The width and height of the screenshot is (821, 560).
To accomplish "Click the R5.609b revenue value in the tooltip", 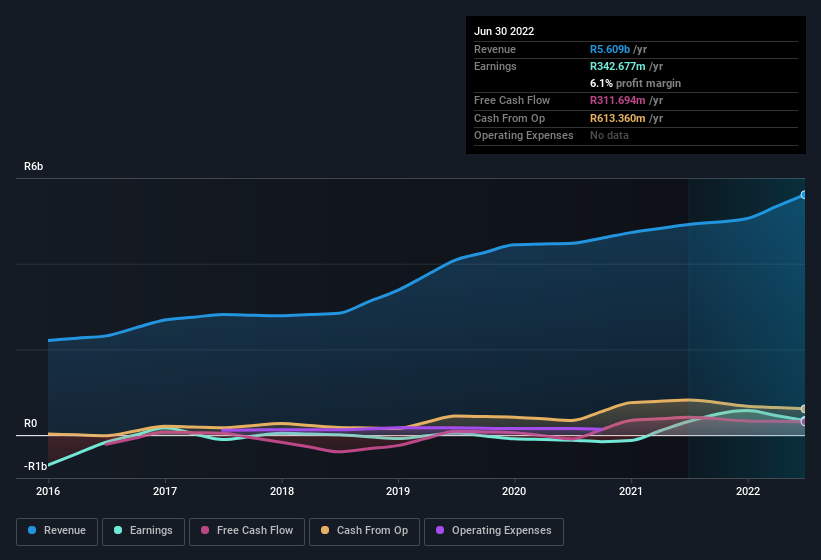I will (610, 49).
